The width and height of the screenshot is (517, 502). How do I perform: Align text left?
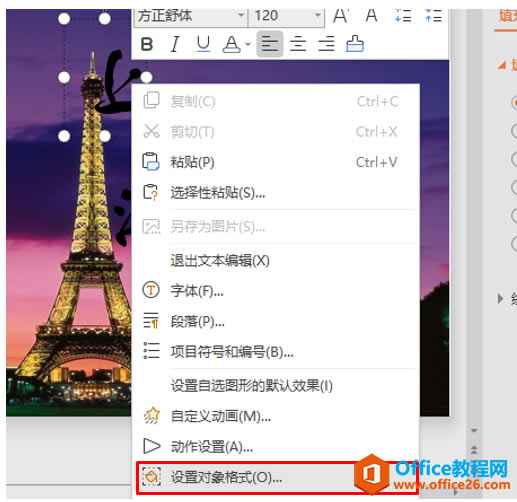(270, 44)
